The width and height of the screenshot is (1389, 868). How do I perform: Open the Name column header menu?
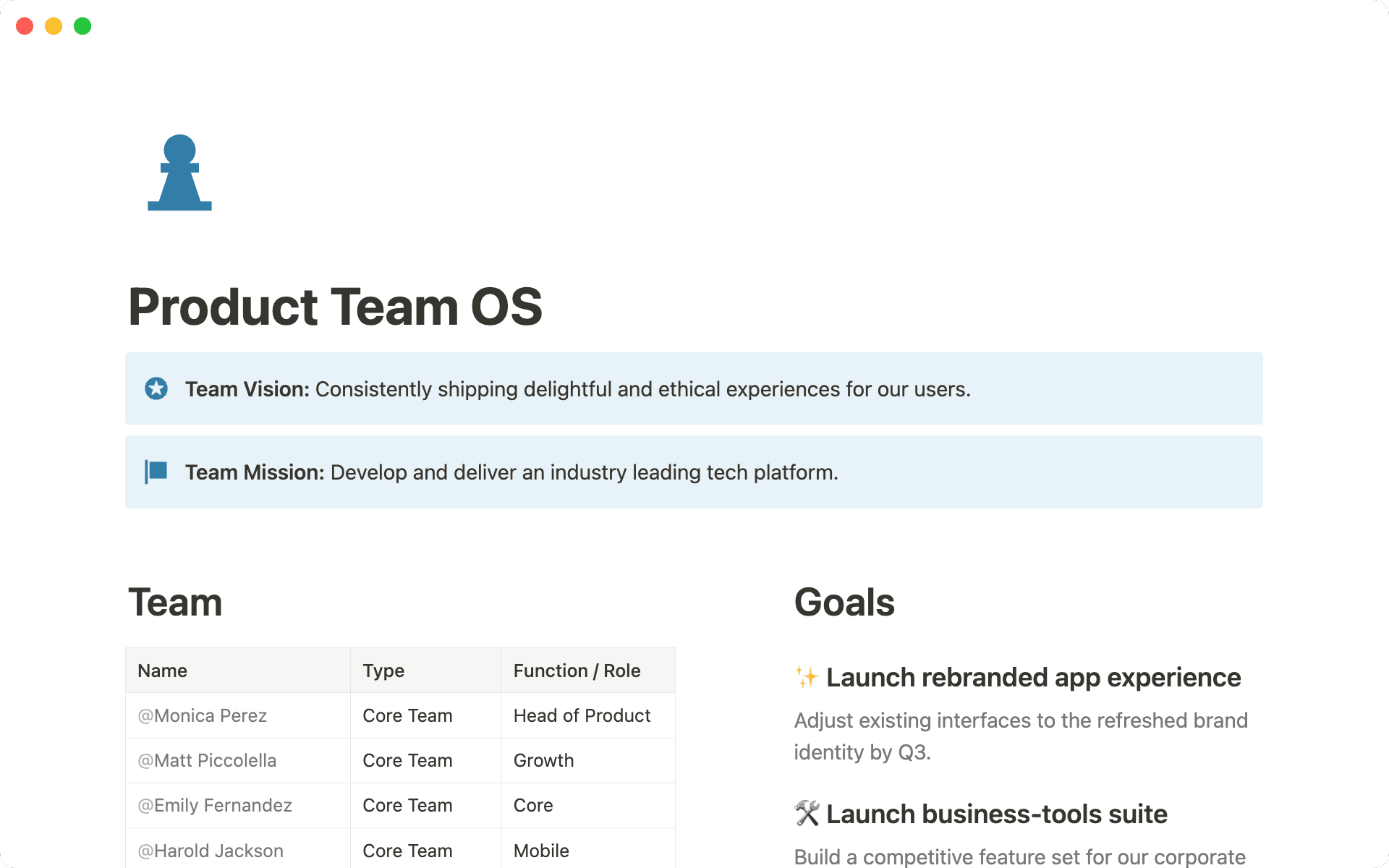(161, 671)
